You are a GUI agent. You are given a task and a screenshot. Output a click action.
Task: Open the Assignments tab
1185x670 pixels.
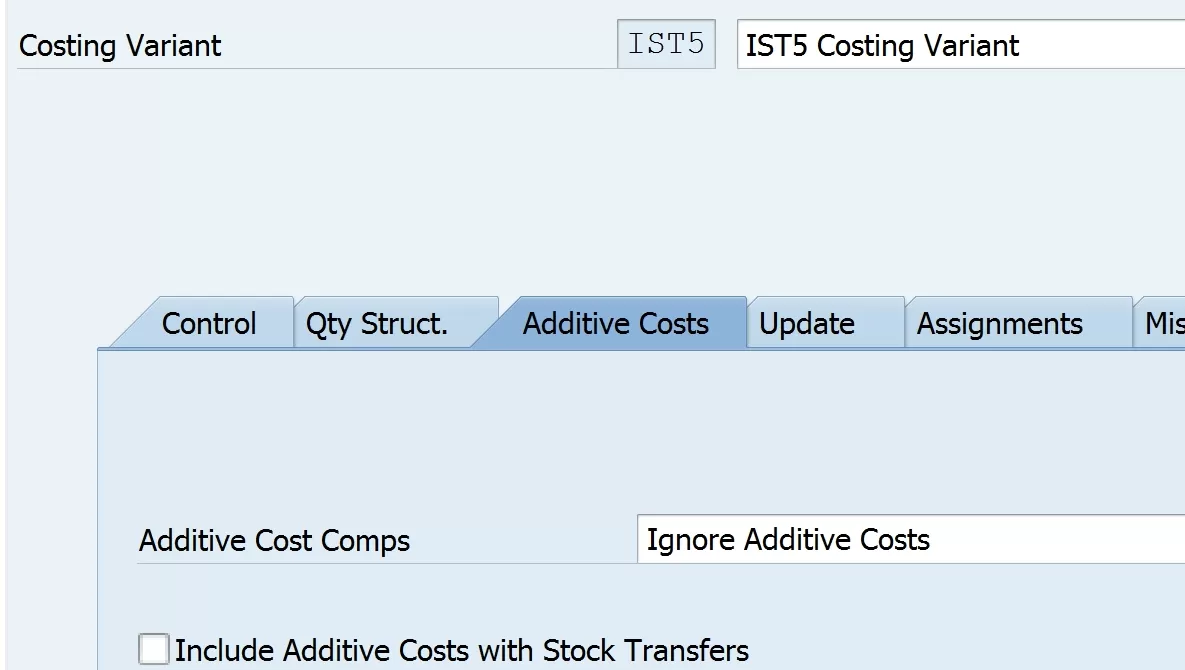1000,324
